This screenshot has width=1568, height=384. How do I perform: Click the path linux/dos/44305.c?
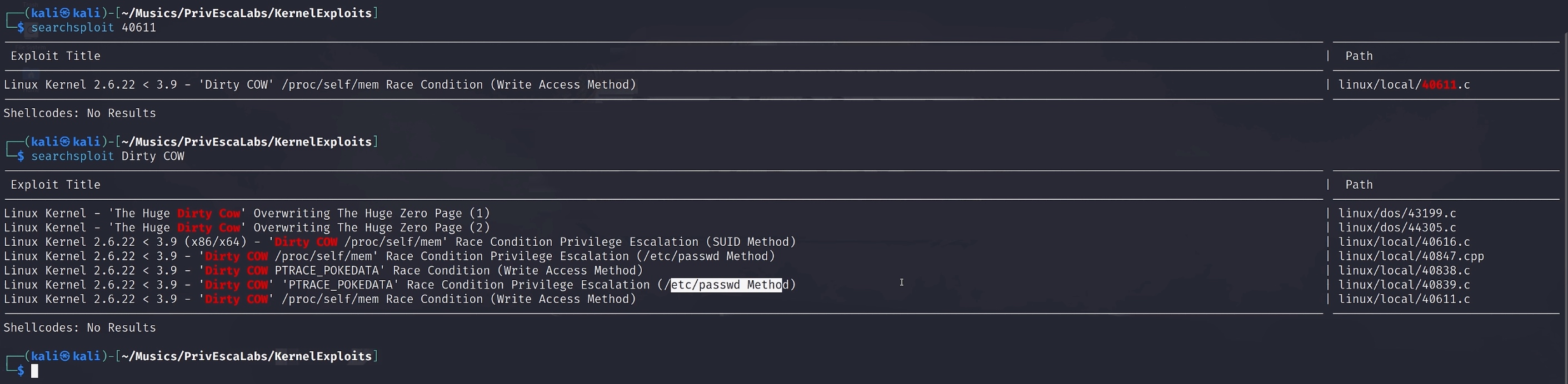1397,228
